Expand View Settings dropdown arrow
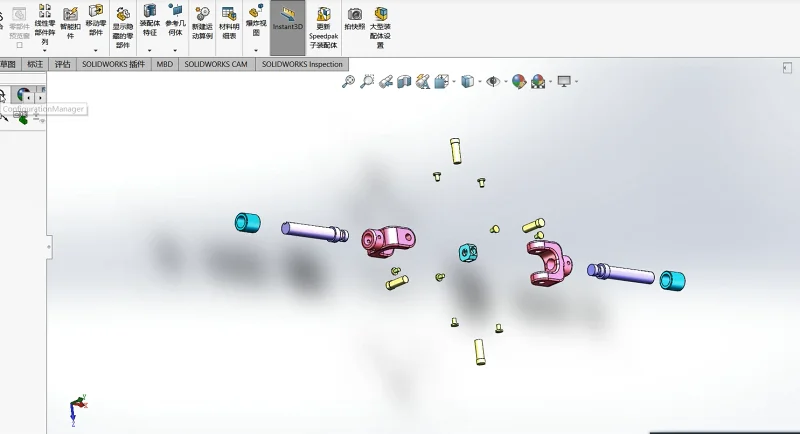800x434 pixels. 577,82
